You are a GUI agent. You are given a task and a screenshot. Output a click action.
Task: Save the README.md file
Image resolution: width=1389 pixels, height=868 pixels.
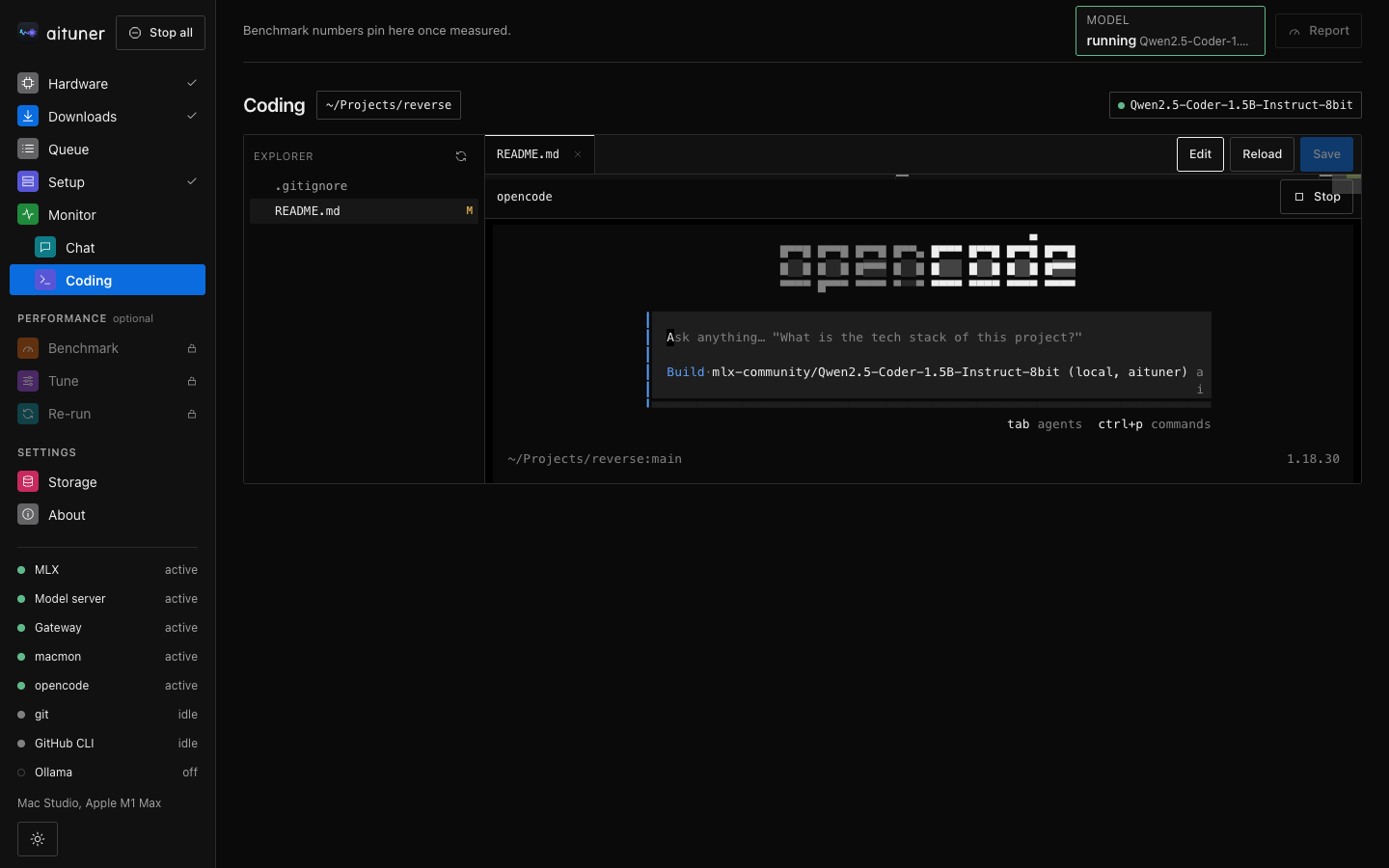pyautogui.click(x=1326, y=154)
